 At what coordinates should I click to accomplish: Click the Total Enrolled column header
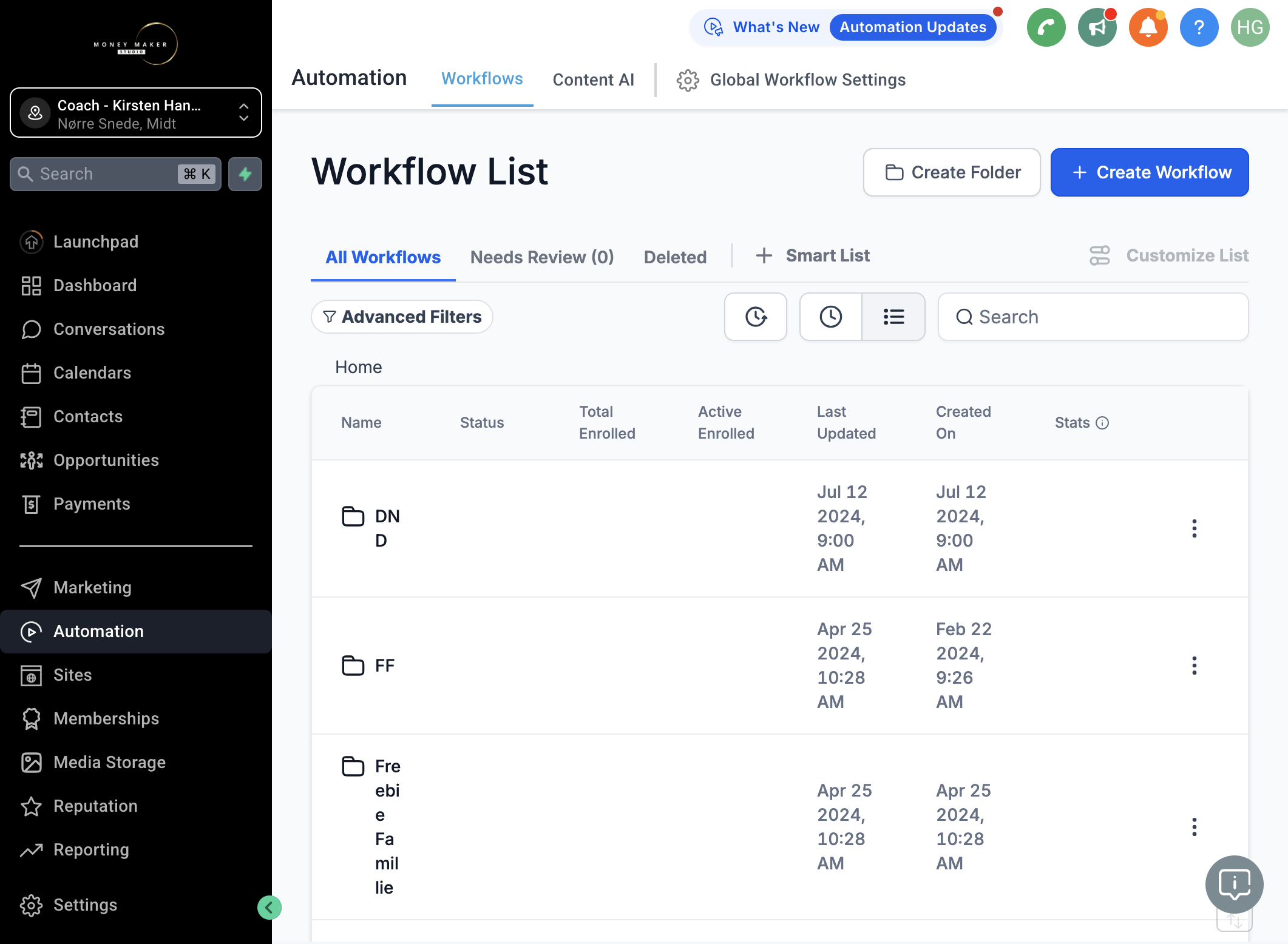tap(607, 423)
